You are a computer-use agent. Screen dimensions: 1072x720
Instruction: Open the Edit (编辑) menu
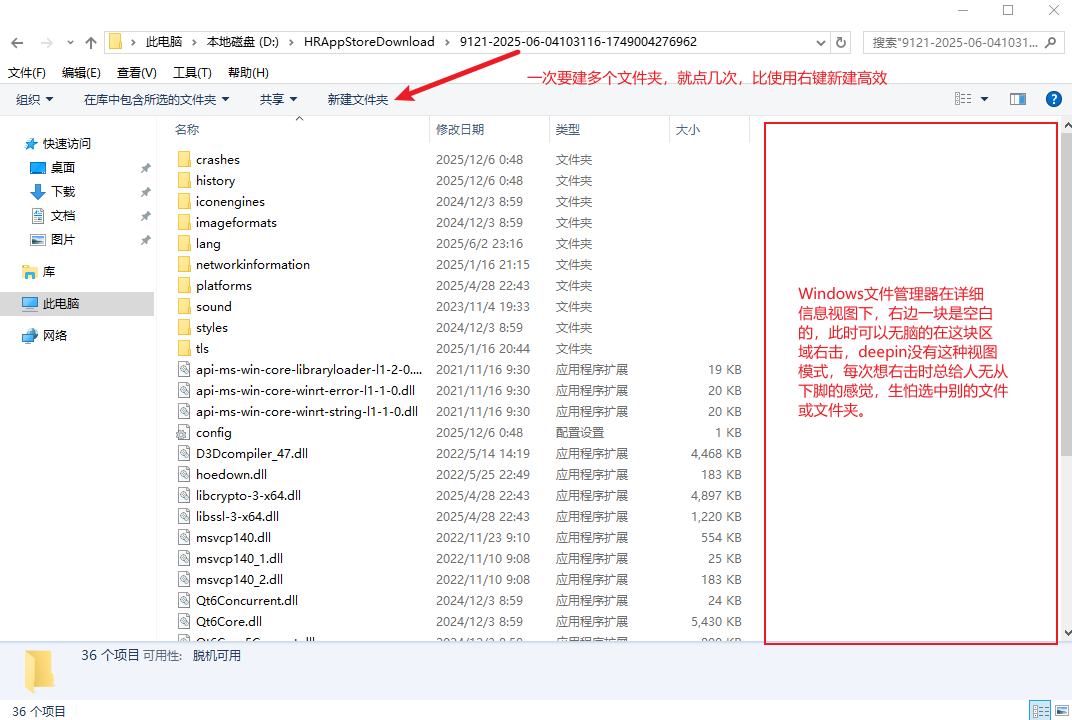click(81, 72)
